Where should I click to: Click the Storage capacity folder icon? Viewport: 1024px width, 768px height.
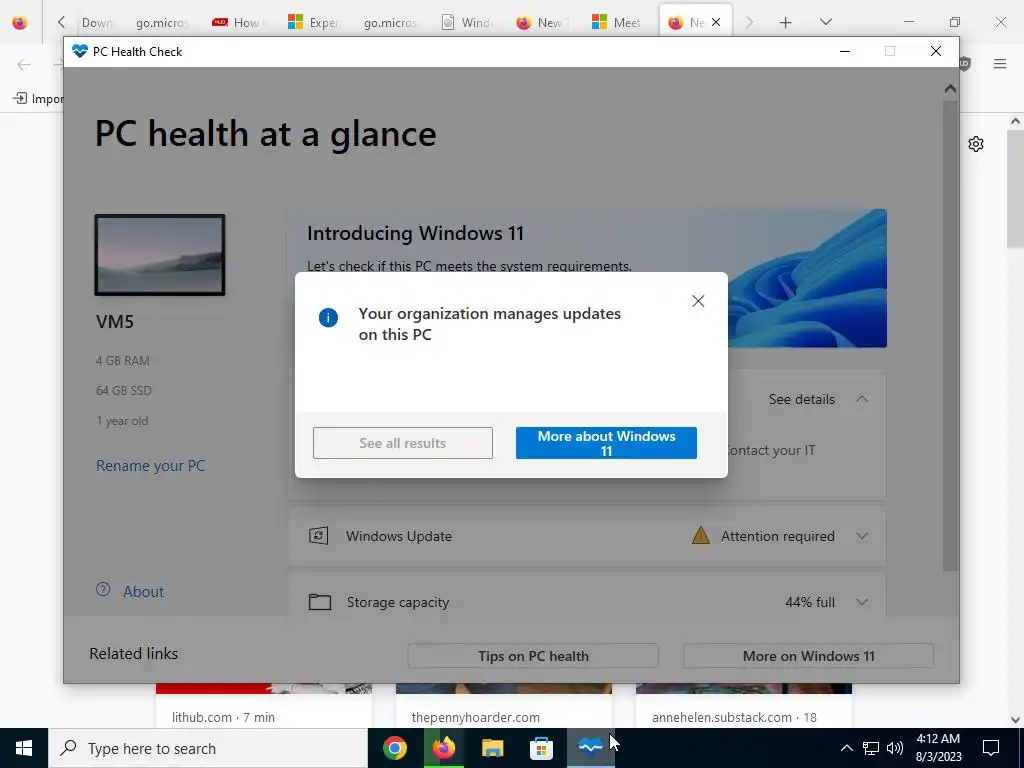pos(319,601)
